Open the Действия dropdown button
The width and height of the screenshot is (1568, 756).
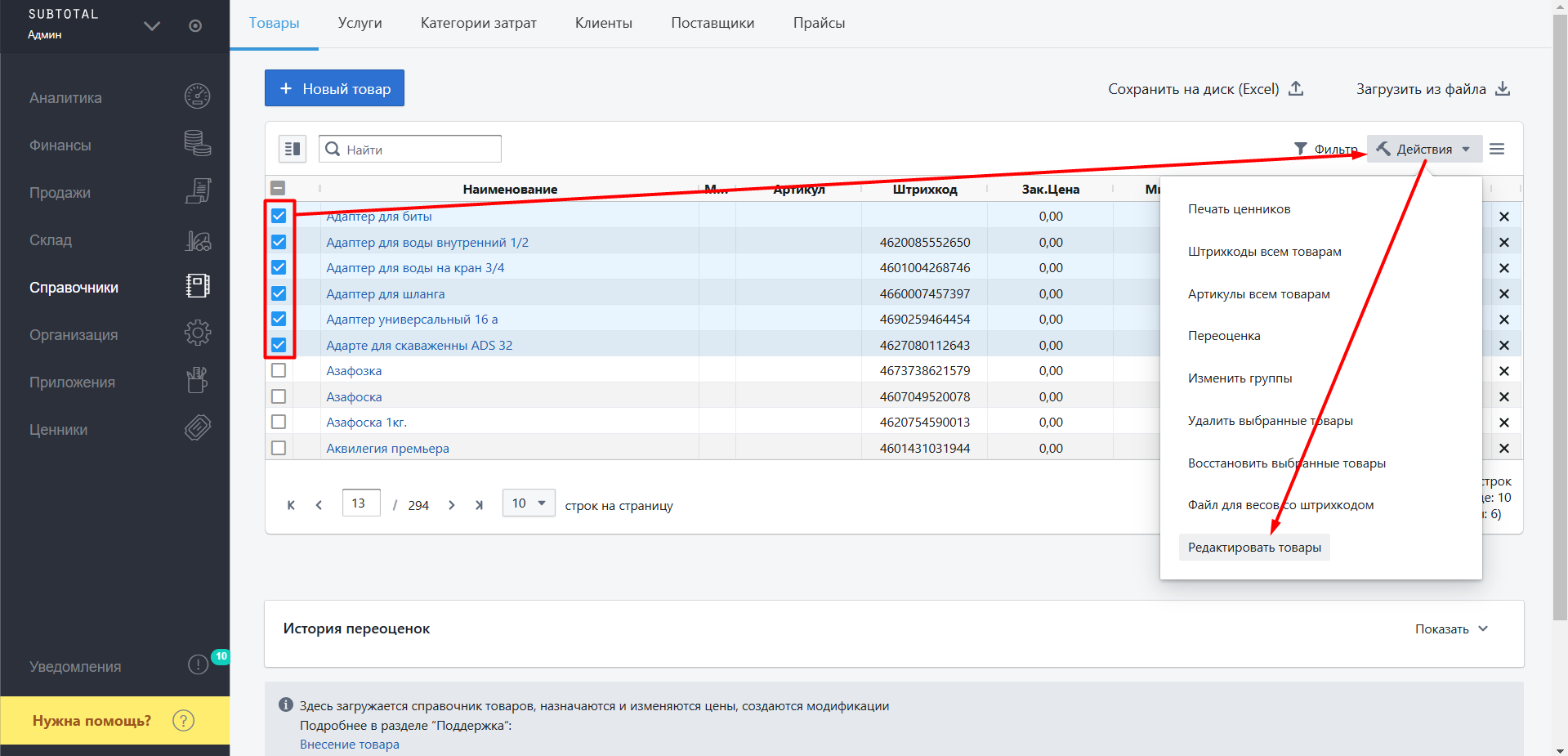tap(1424, 149)
